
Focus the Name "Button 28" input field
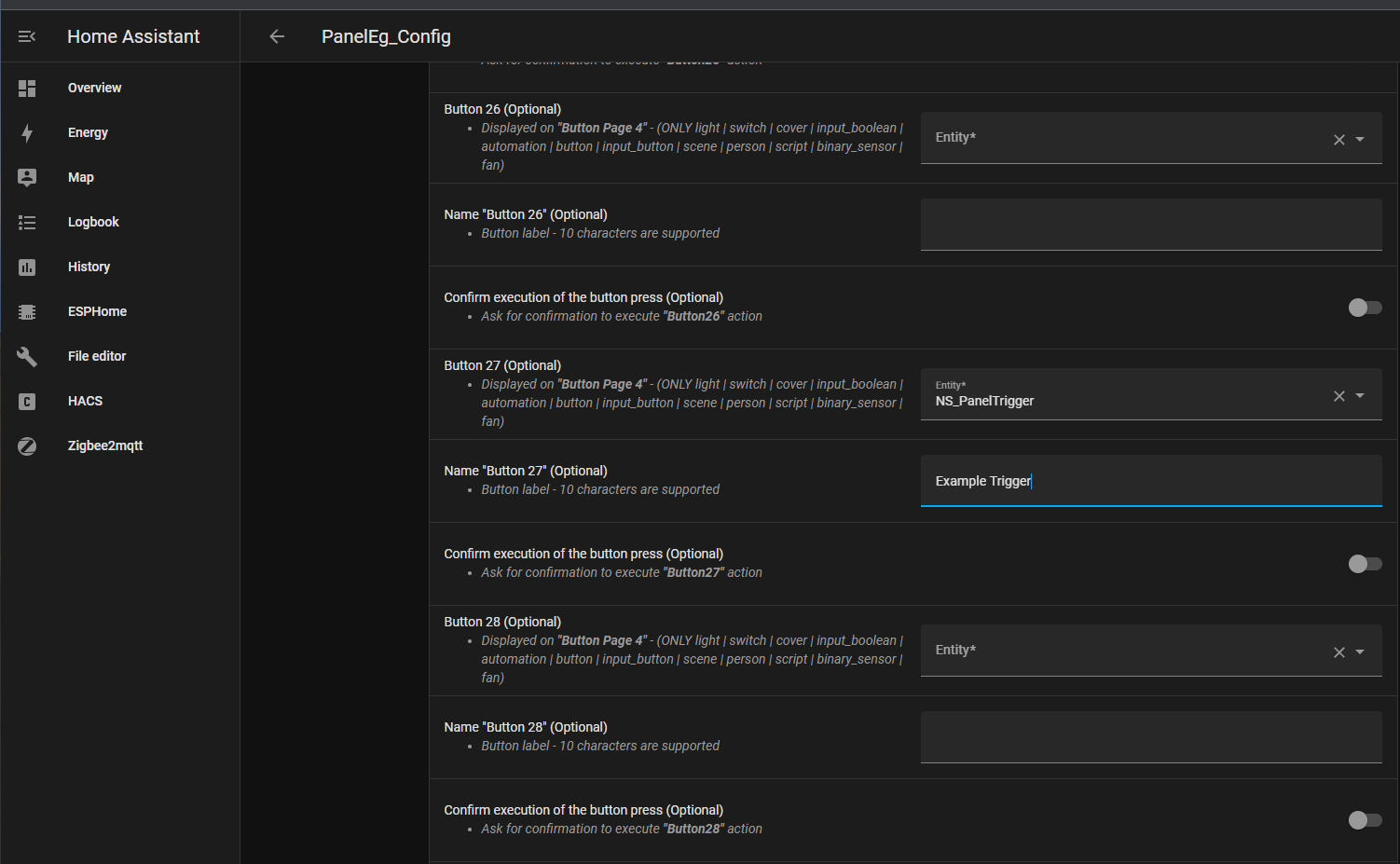pos(1150,737)
